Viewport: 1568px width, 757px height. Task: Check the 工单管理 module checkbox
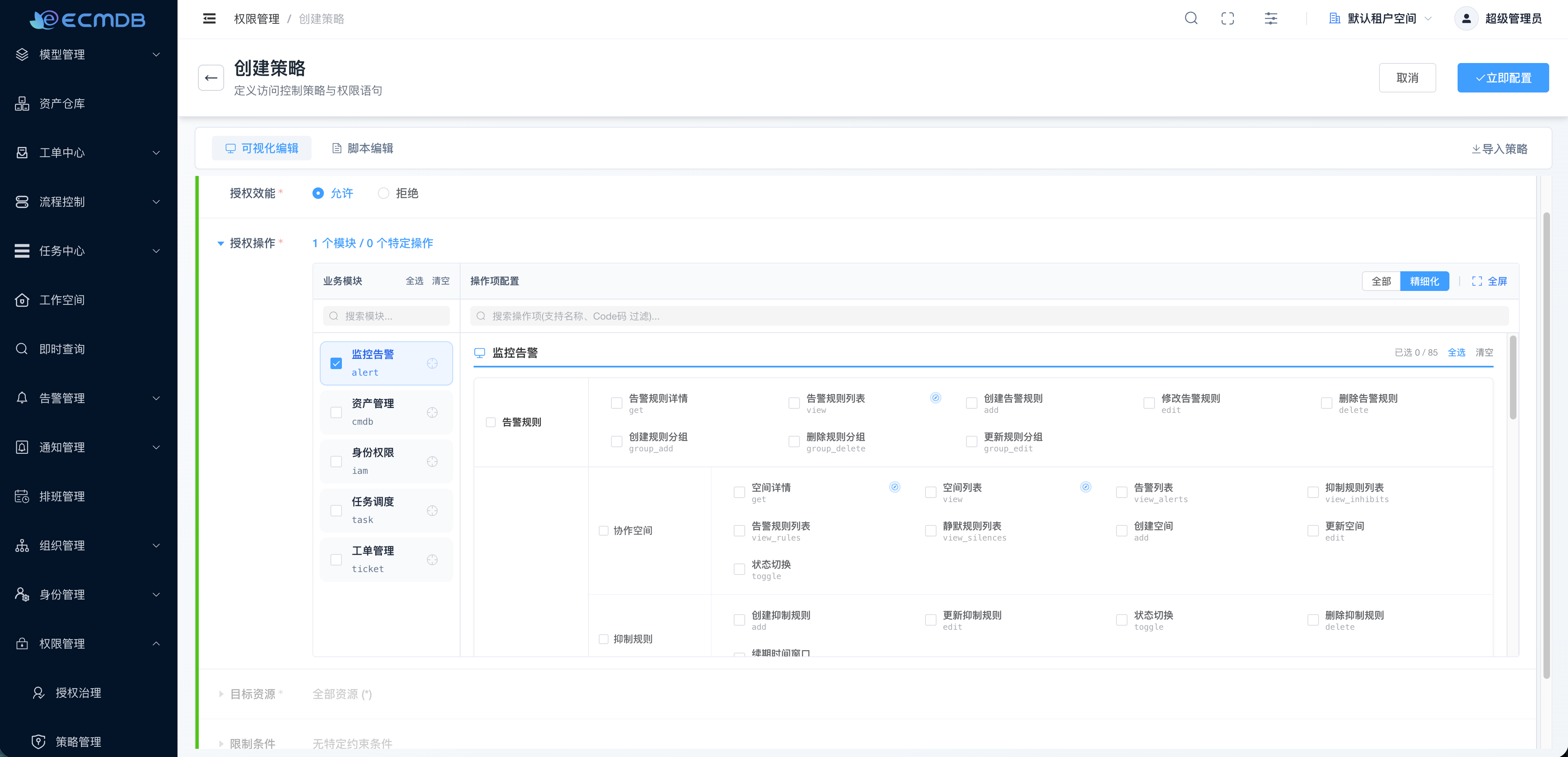click(336, 560)
